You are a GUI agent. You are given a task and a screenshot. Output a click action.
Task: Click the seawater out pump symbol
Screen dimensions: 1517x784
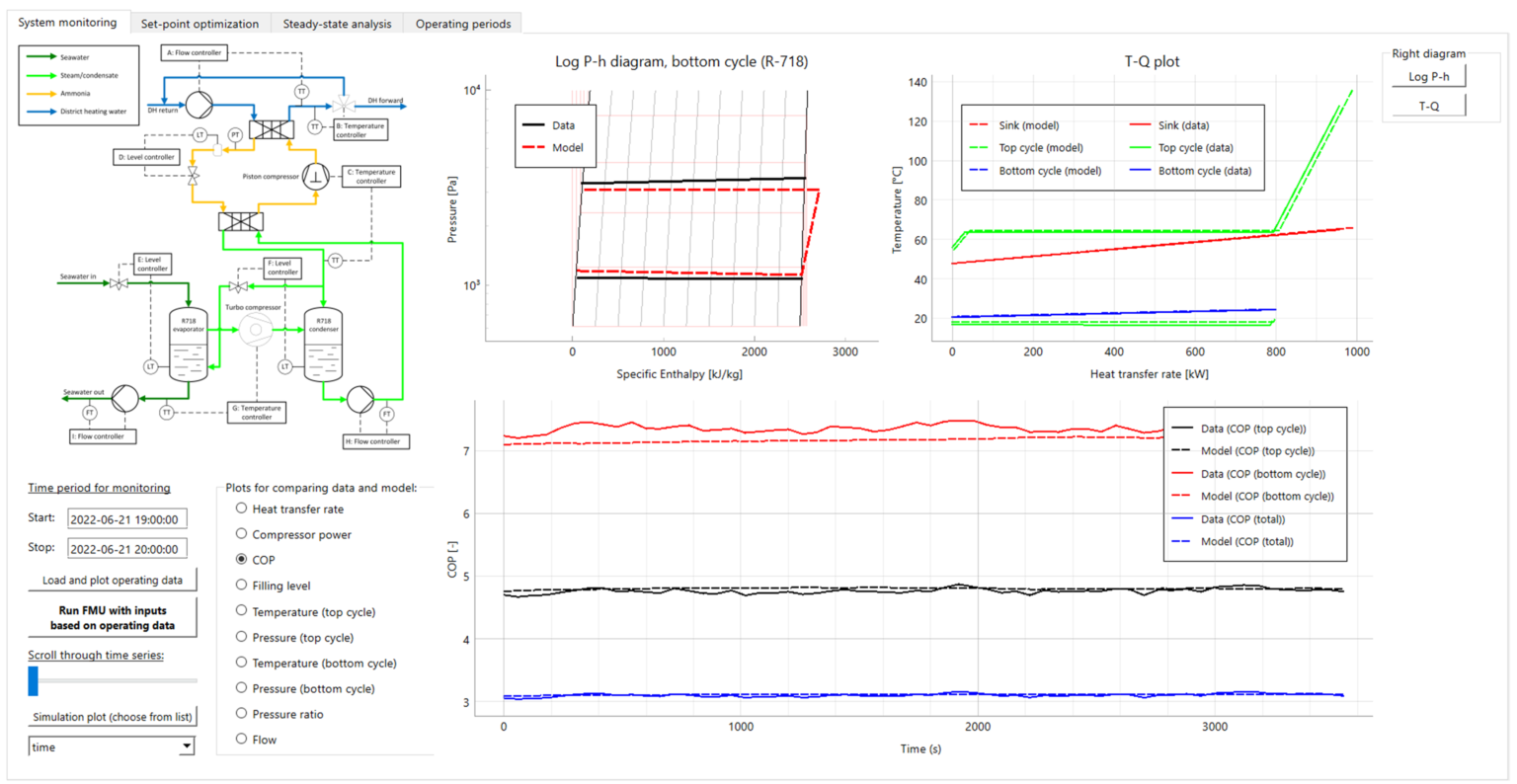pos(124,398)
